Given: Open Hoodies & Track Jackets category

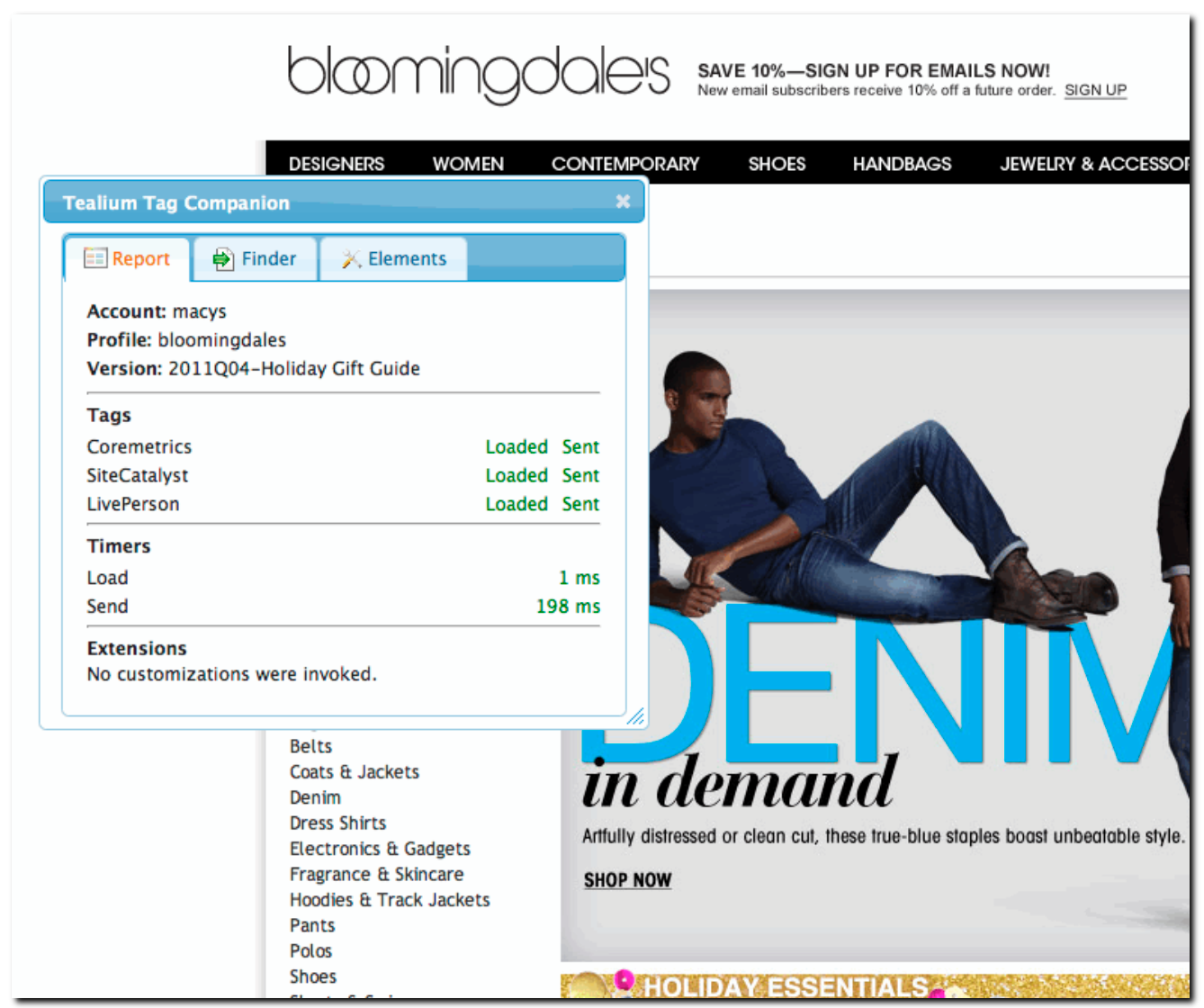Looking at the screenshot, I should point(390,900).
